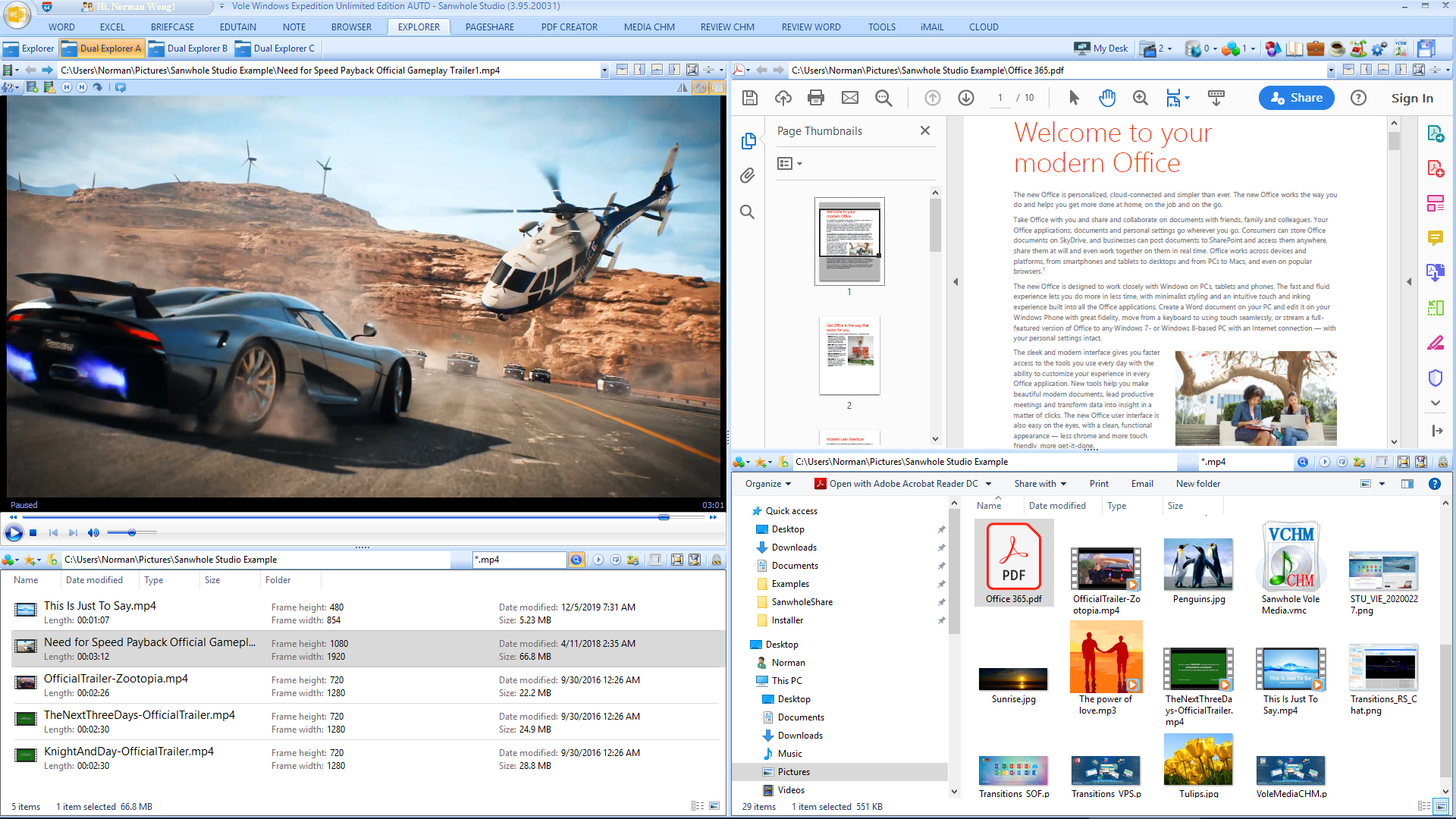Open Page Thumbnails sidebar icon
This screenshot has height=819, width=1456.
(748, 141)
